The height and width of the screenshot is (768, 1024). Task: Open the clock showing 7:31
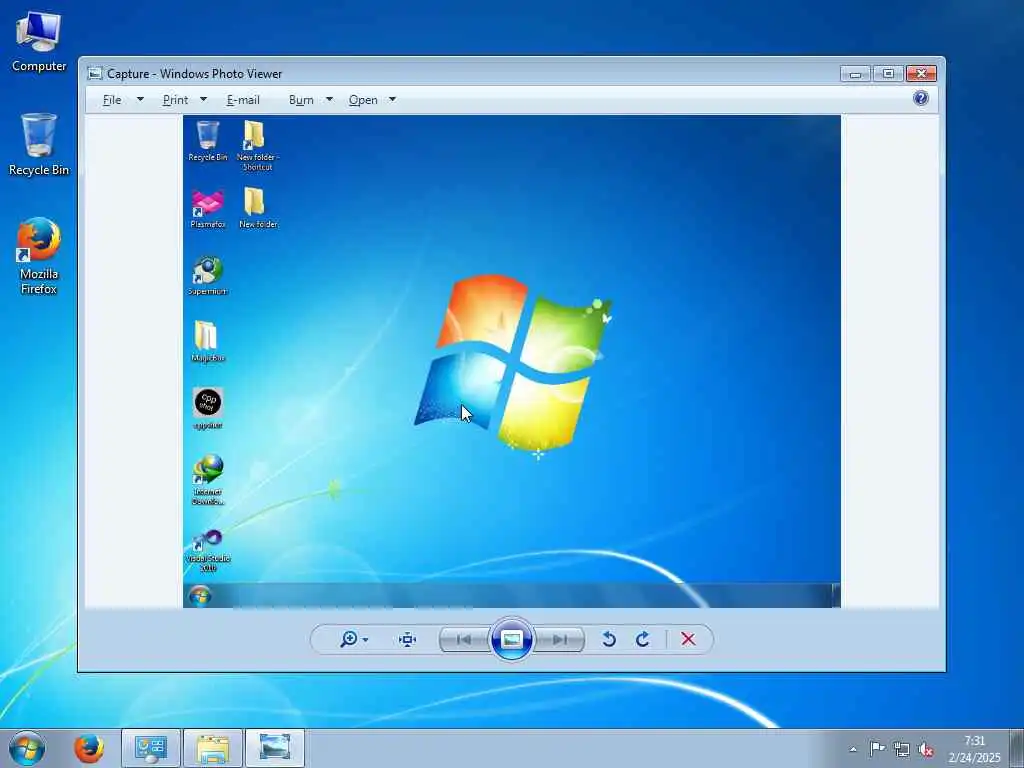click(x=974, y=749)
